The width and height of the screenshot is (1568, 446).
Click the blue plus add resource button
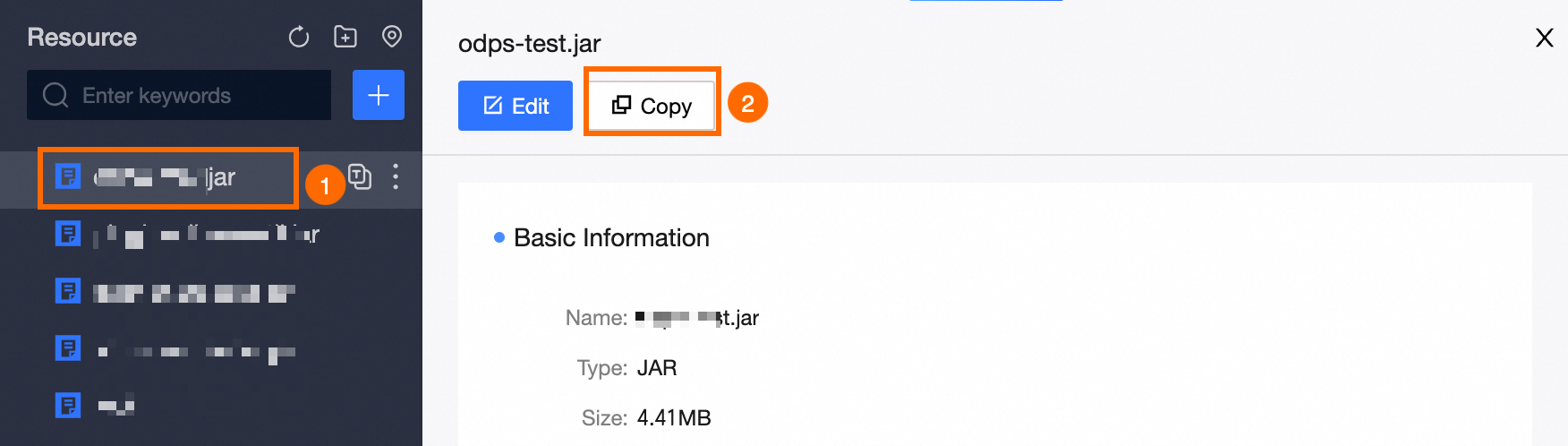379,95
